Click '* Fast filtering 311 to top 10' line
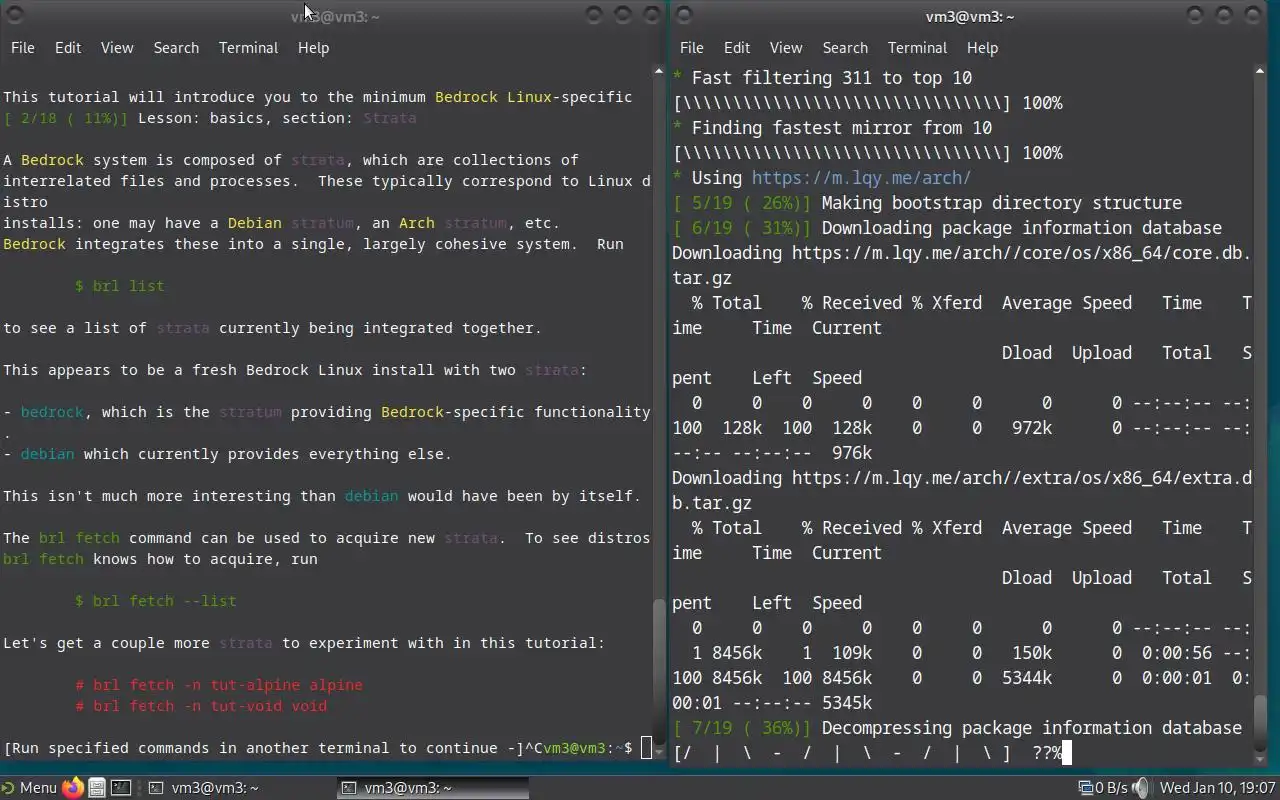Image resolution: width=1280 pixels, height=800 pixels. coord(822,78)
